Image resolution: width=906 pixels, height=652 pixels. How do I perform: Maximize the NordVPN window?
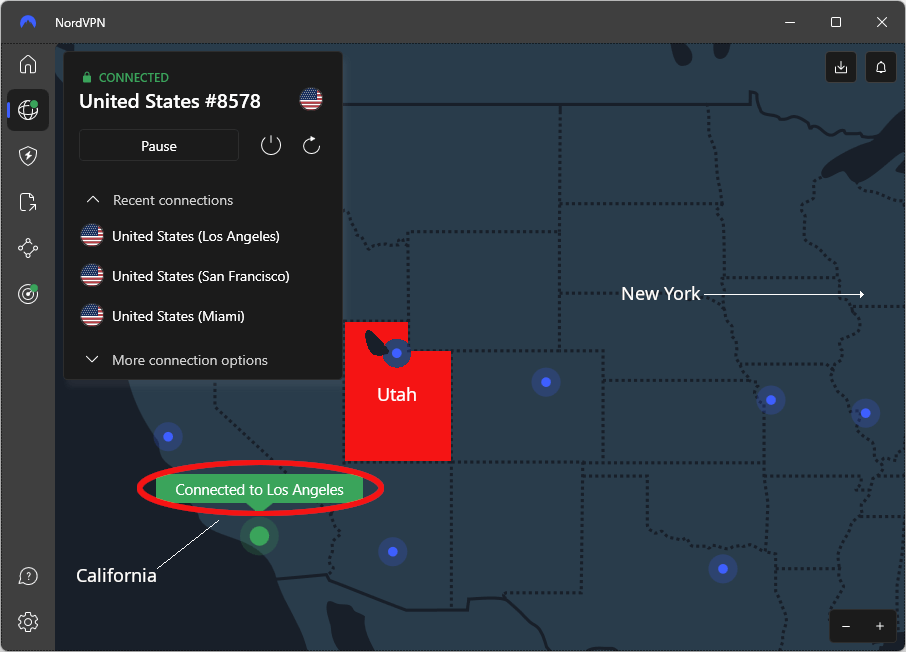(x=836, y=23)
